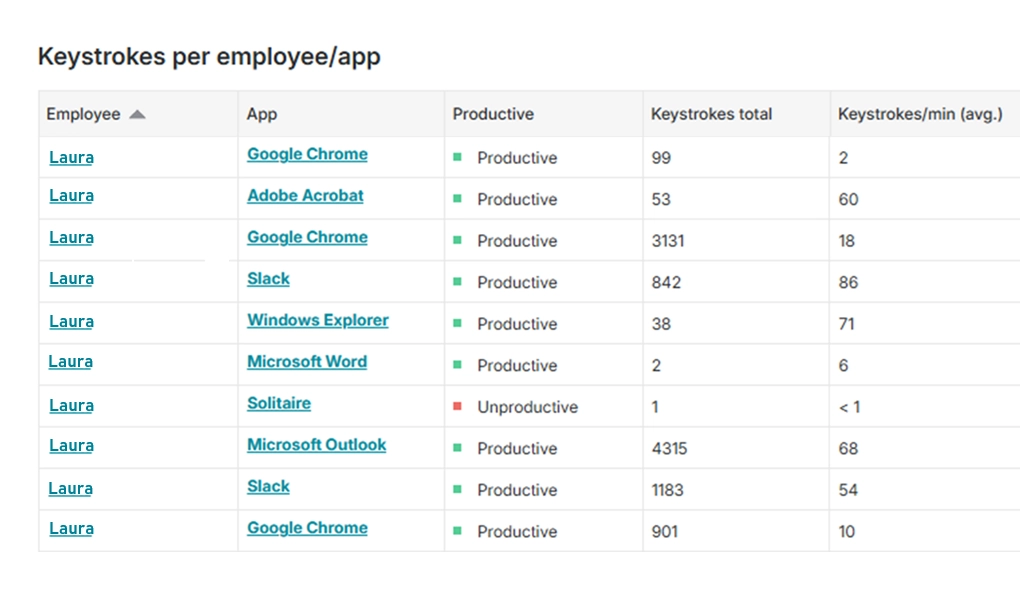
Task: Select the average value 71 for Windows Explorer
Action: [846, 324]
